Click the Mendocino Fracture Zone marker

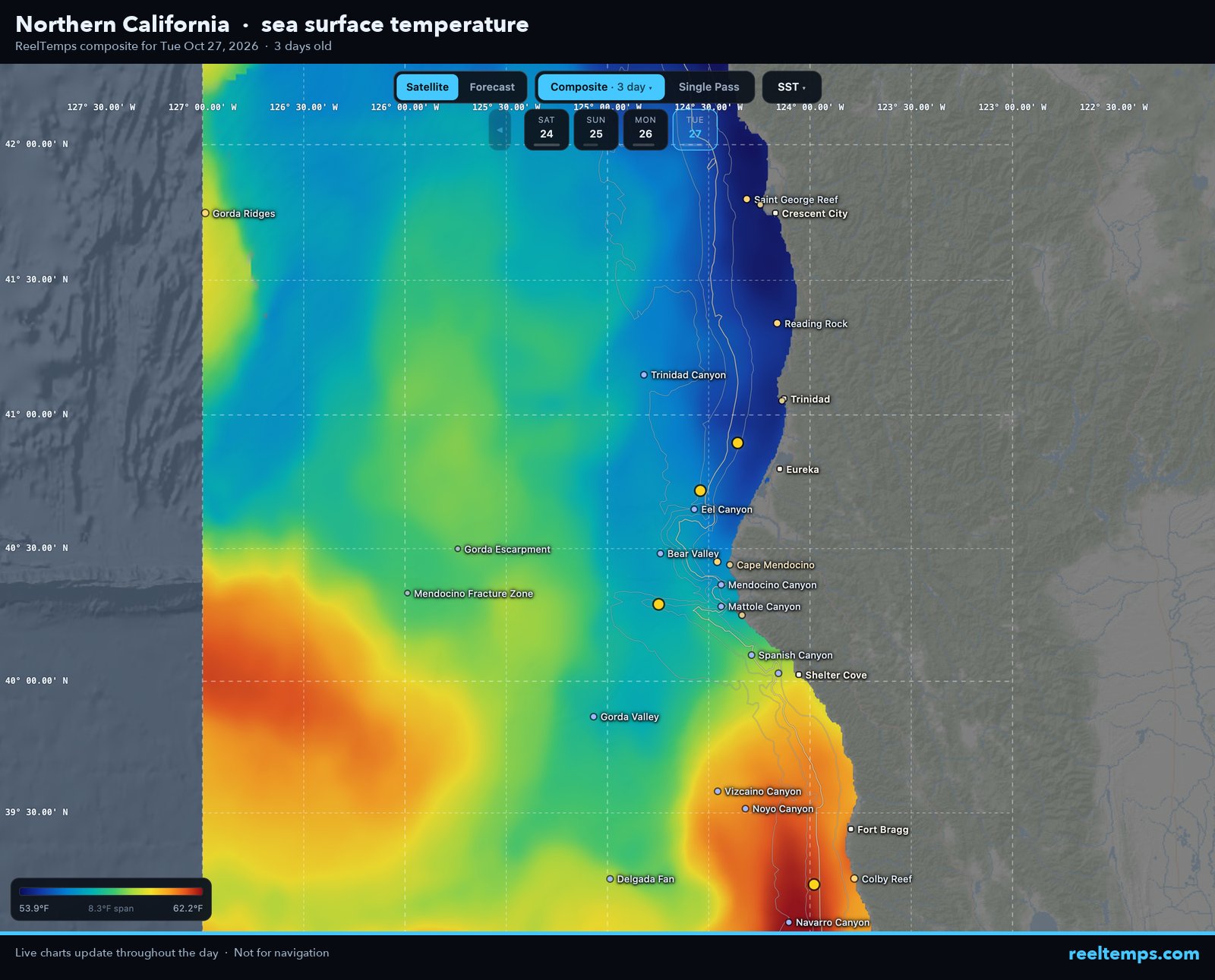(x=408, y=594)
